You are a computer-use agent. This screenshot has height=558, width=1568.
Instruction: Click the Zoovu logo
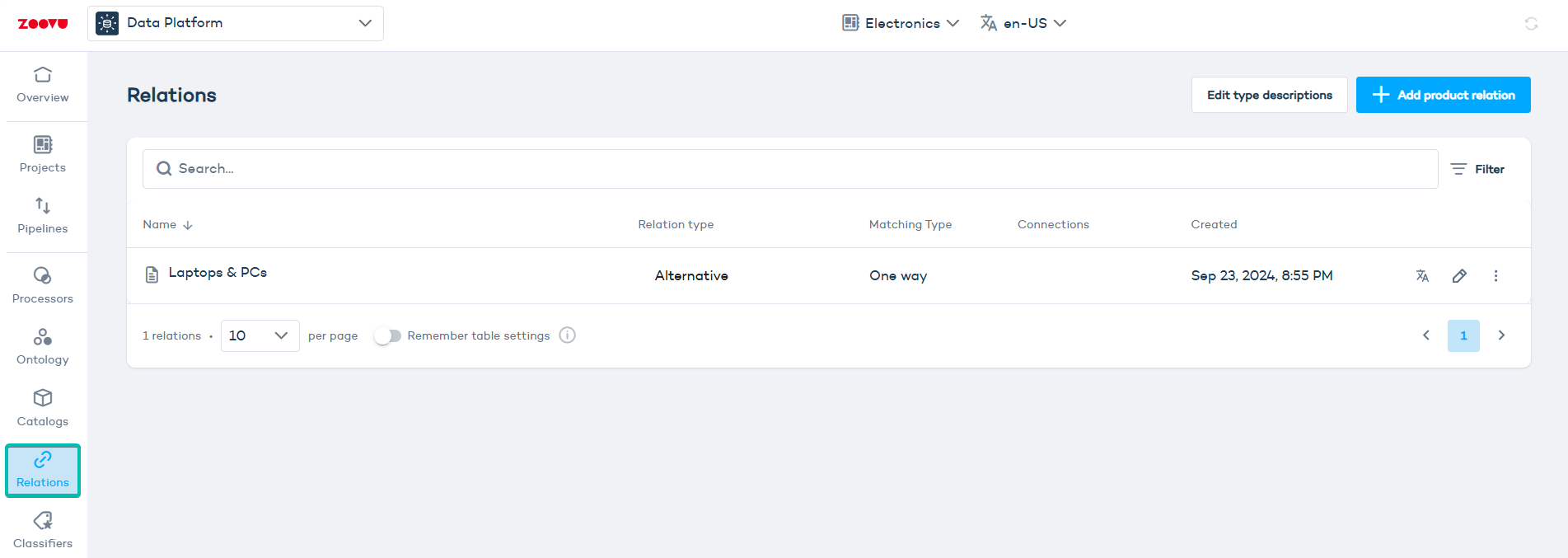(x=43, y=24)
